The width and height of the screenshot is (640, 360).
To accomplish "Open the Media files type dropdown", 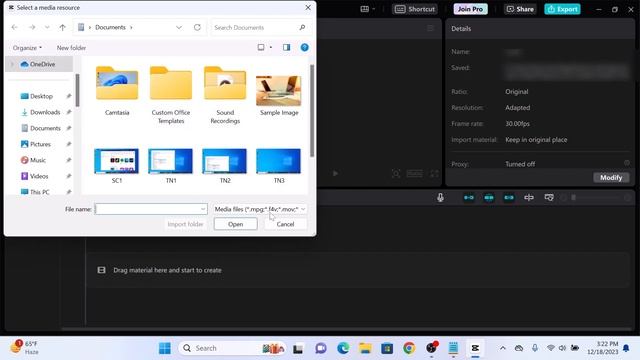I will (x=260, y=209).
